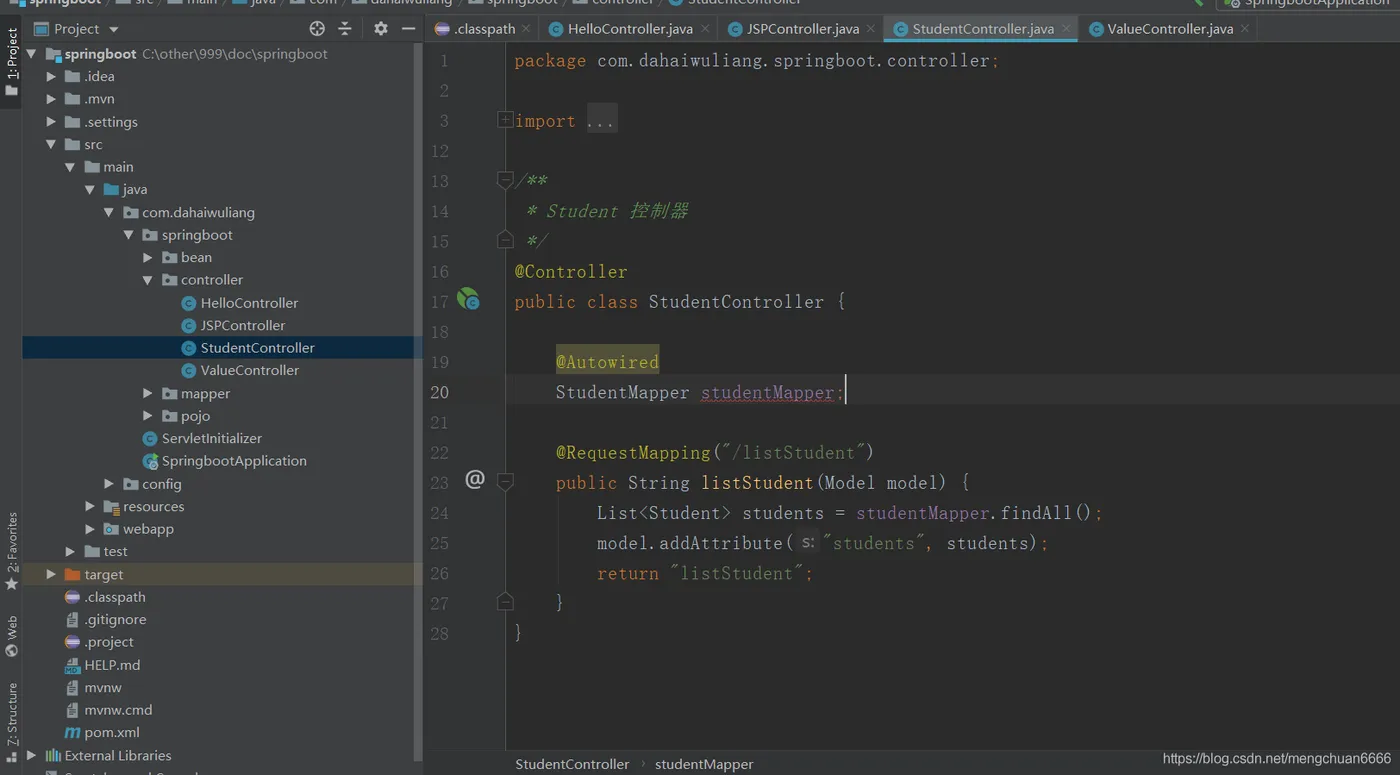Viewport: 1400px width, 775px height.
Task: Click the request mapping @ gutter icon
Action: point(475,480)
